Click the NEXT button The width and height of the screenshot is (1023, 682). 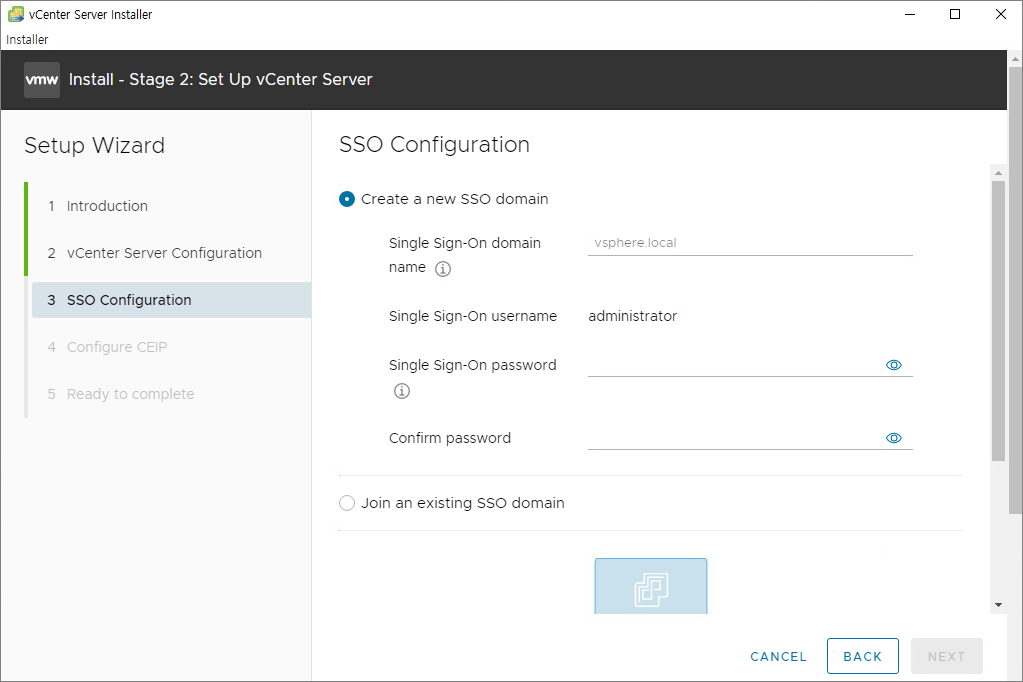click(x=947, y=656)
